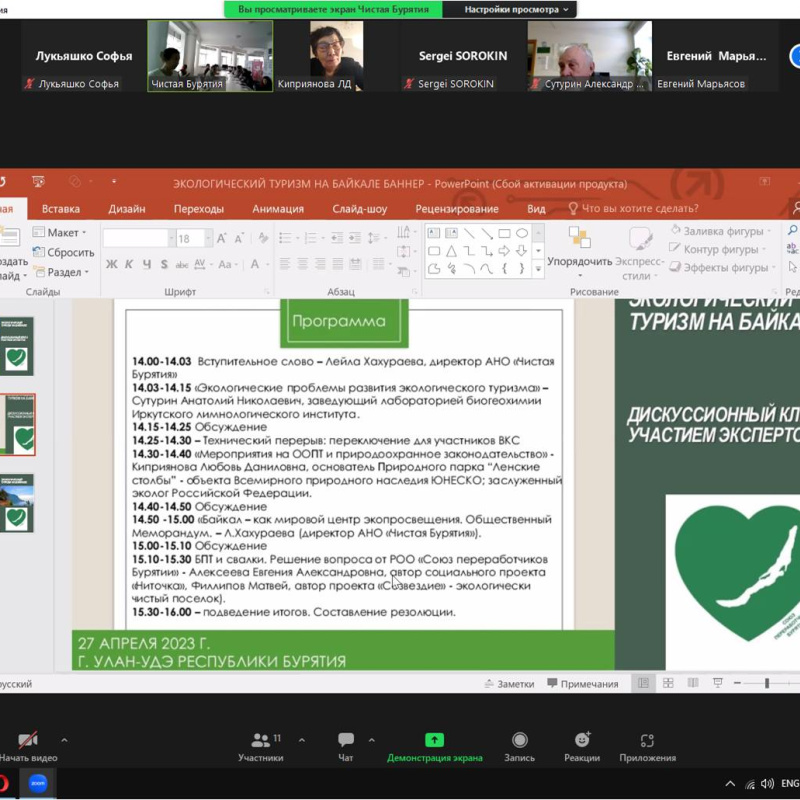Open the Анимация ribbon tab
Viewport: 800px width, 800px height.
pyautogui.click(x=278, y=209)
